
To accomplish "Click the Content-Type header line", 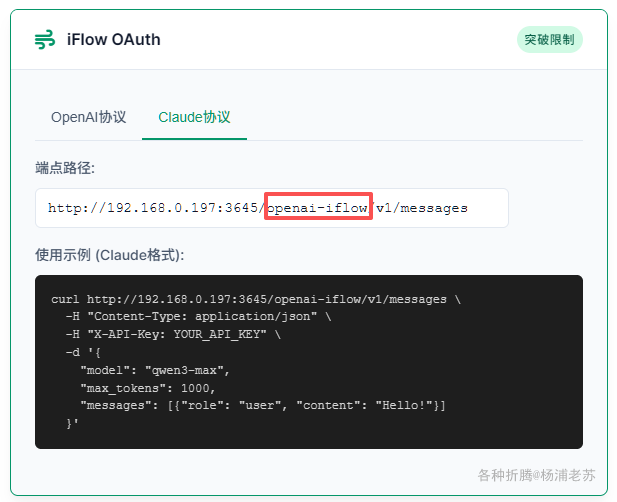I will pyautogui.click(x=199, y=316).
